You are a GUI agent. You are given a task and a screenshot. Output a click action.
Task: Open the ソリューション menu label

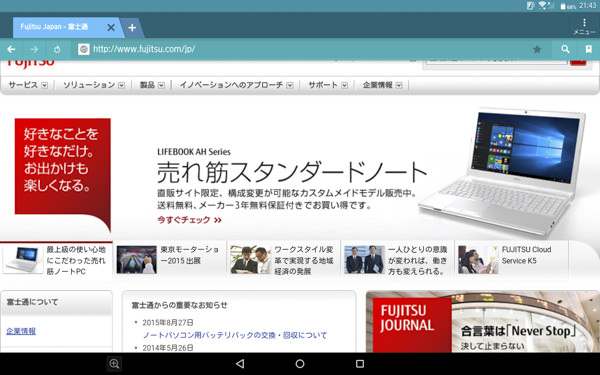click(x=89, y=85)
